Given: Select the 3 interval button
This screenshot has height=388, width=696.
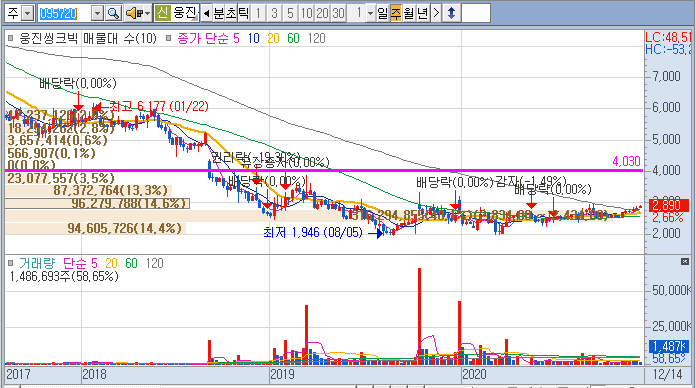Looking at the screenshot, I should pyautogui.click(x=274, y=13).
